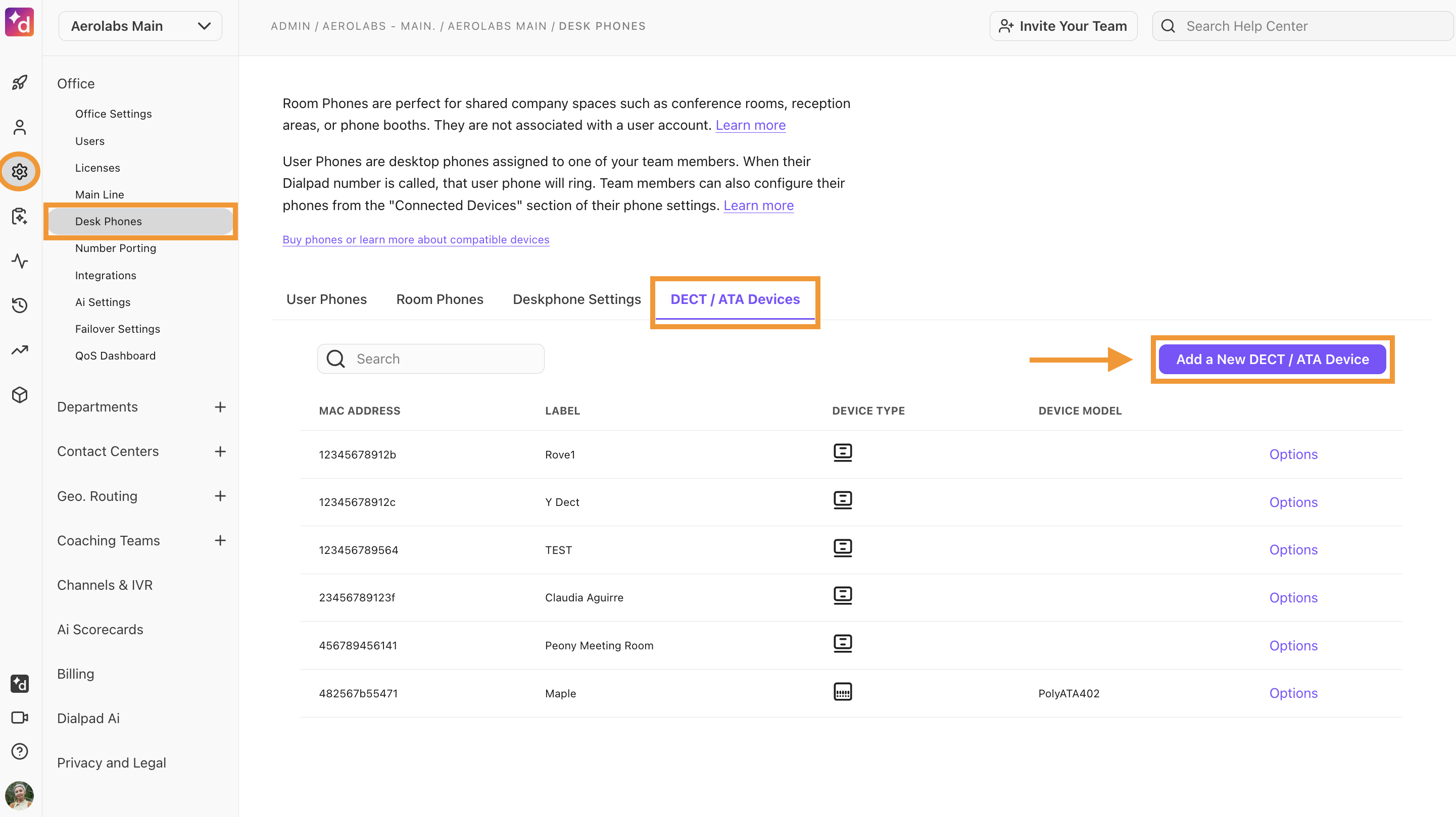
Task: Switch to the Room Phones tab
Action: coord(440,299)
